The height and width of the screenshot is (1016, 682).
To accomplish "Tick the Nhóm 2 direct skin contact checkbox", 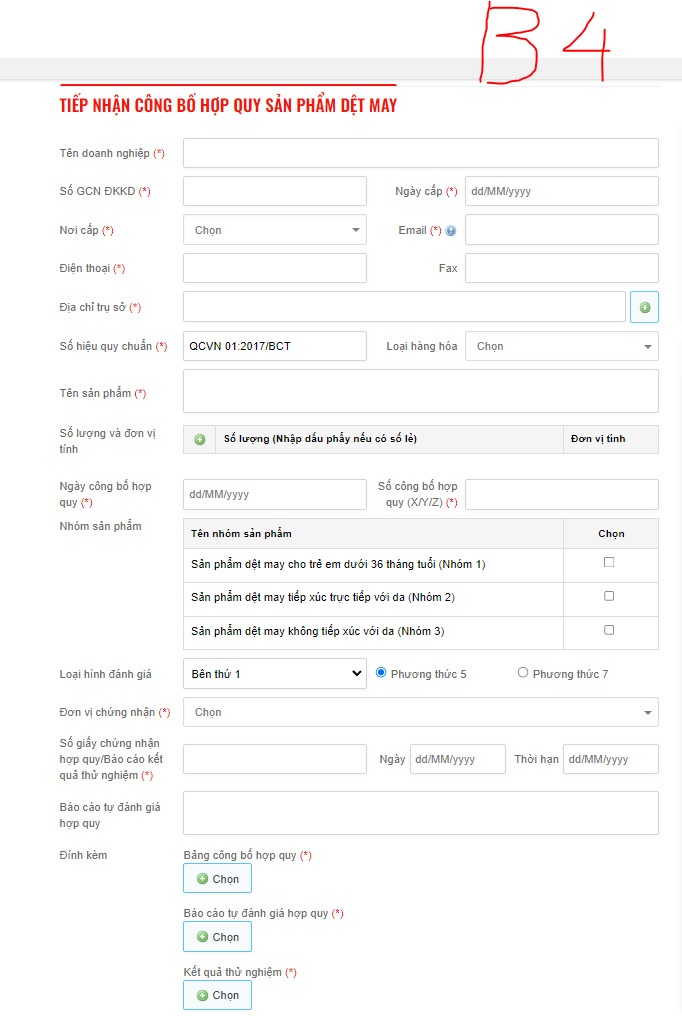I will 609,596.
